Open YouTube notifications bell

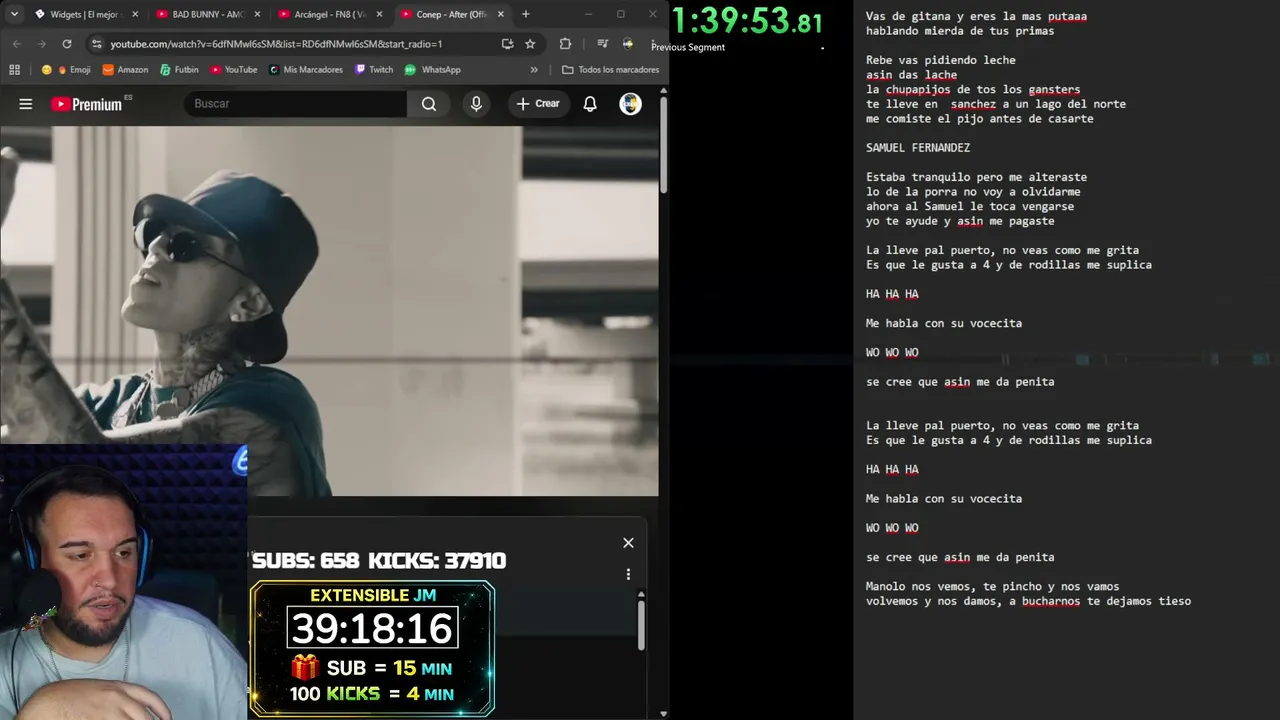coord(590,104)
